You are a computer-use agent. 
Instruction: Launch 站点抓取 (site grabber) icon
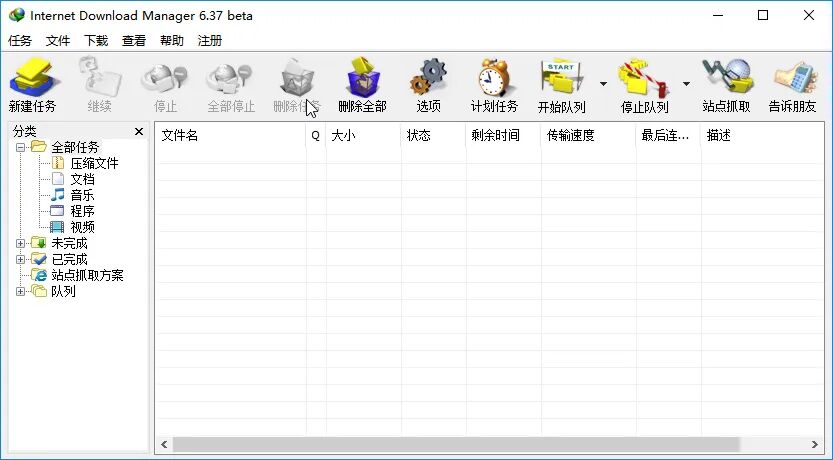(x=726, y=78)
